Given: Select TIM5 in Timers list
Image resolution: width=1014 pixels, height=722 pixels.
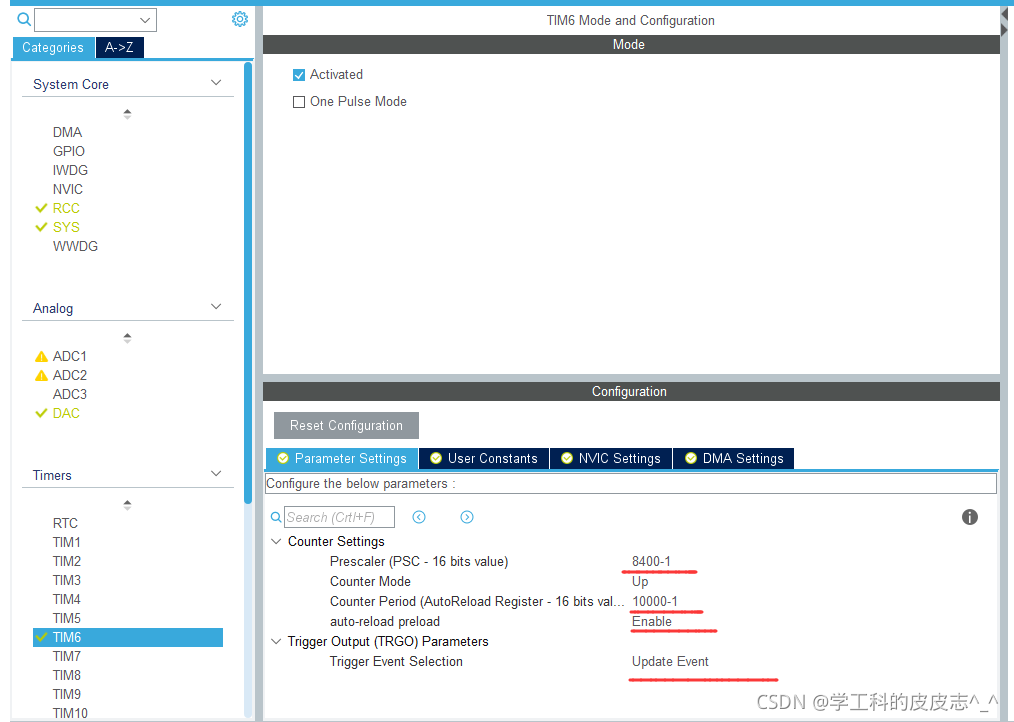Looking at the screenshot, I should [67, 618].
